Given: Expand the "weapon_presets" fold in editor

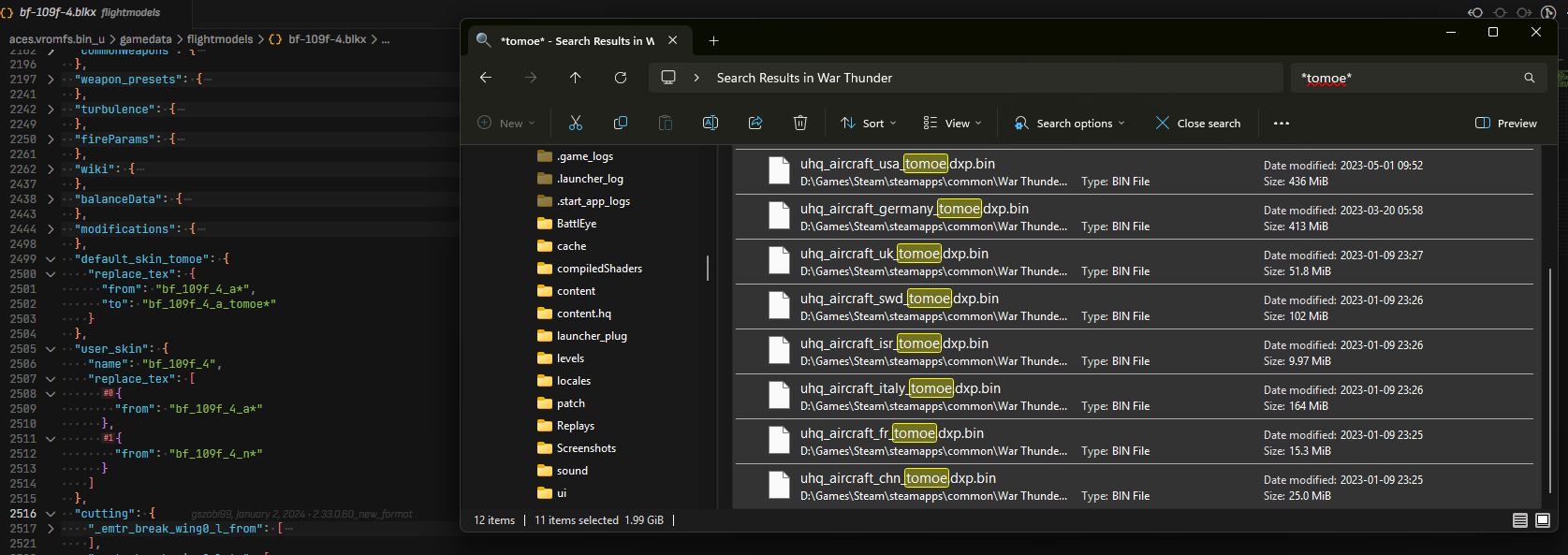Looking at the screenshot, I should click(51, 80).
